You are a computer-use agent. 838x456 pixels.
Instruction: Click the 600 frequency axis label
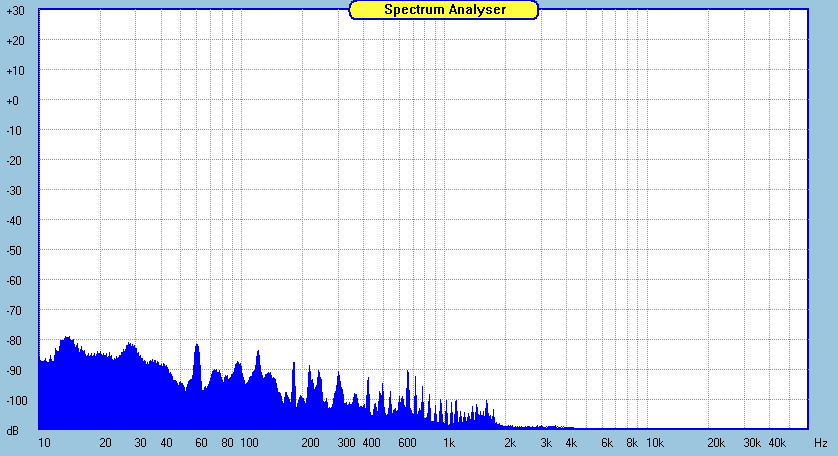click(407, 442)
